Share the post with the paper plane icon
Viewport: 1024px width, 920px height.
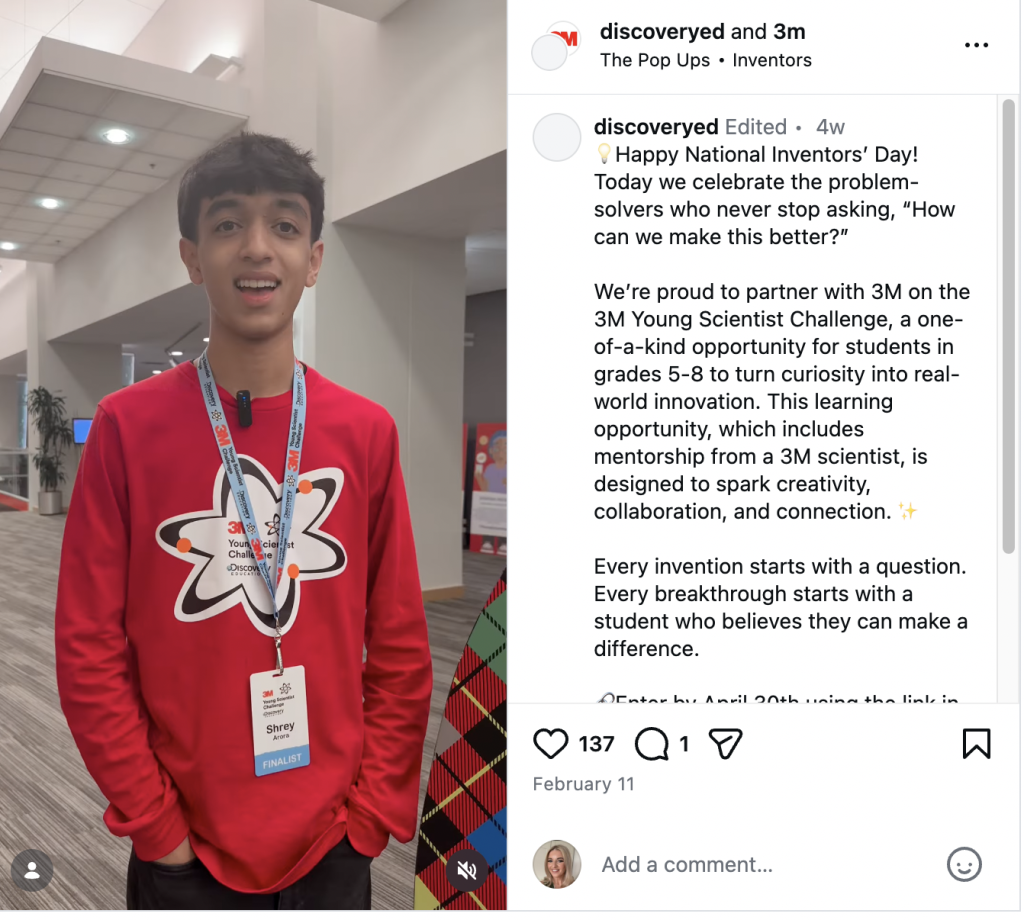coord(725,743)
